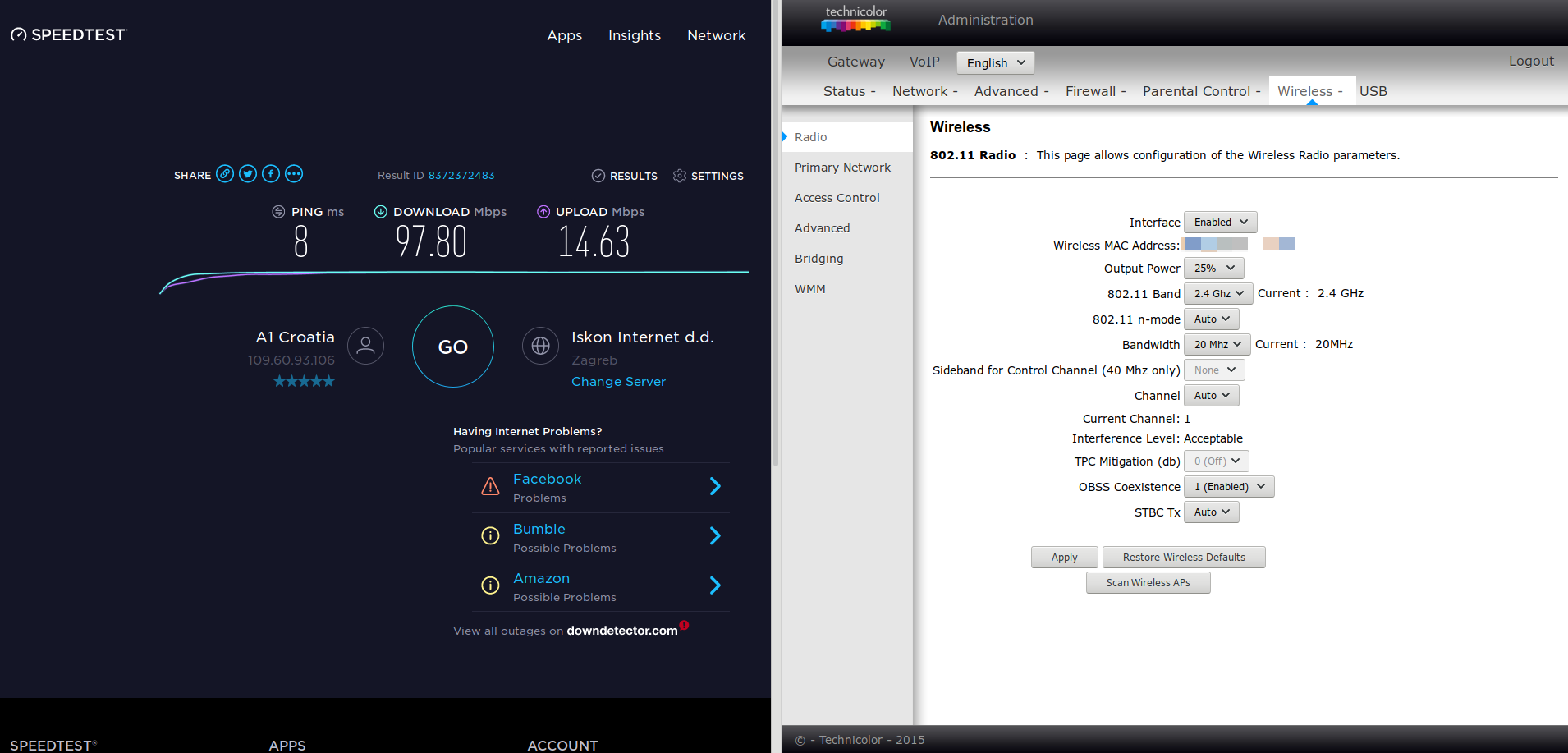Open the STBC Tx dropdown
Viewport: 1568px width, 753px height.
(x=1211, y=512)
